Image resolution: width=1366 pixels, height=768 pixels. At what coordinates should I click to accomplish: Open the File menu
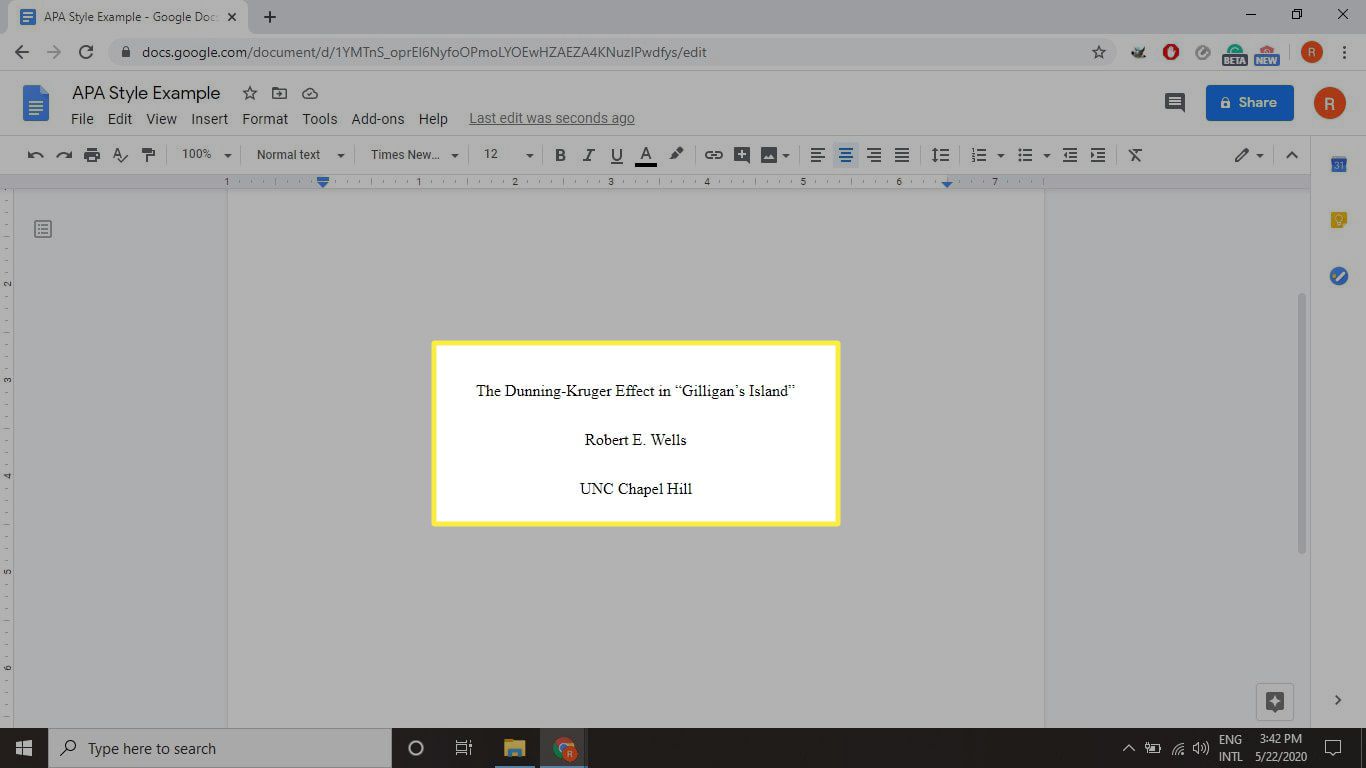tap(82, 119)
